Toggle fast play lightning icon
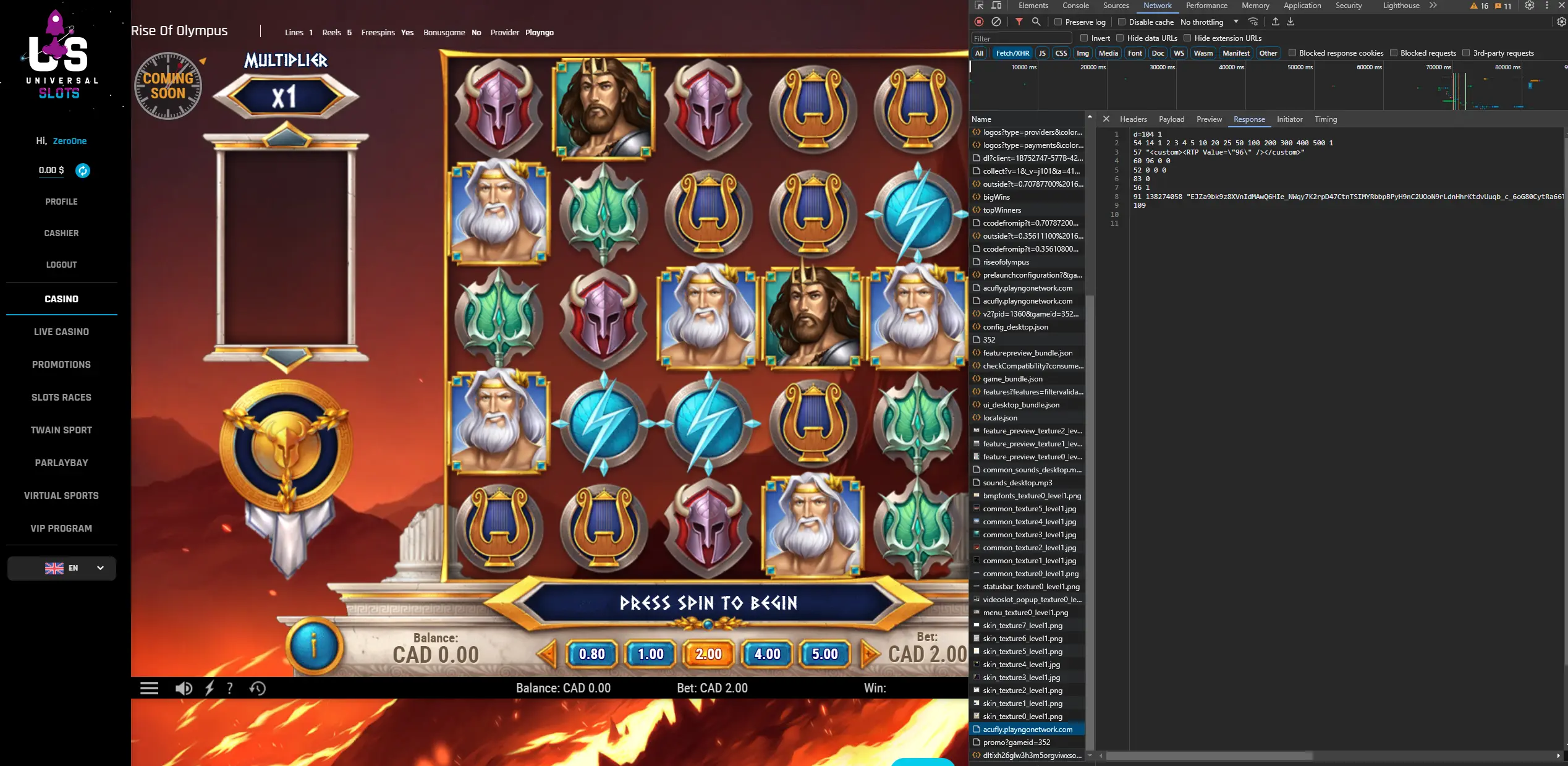The image size is (1568, 766). click(x=210, y=688)
